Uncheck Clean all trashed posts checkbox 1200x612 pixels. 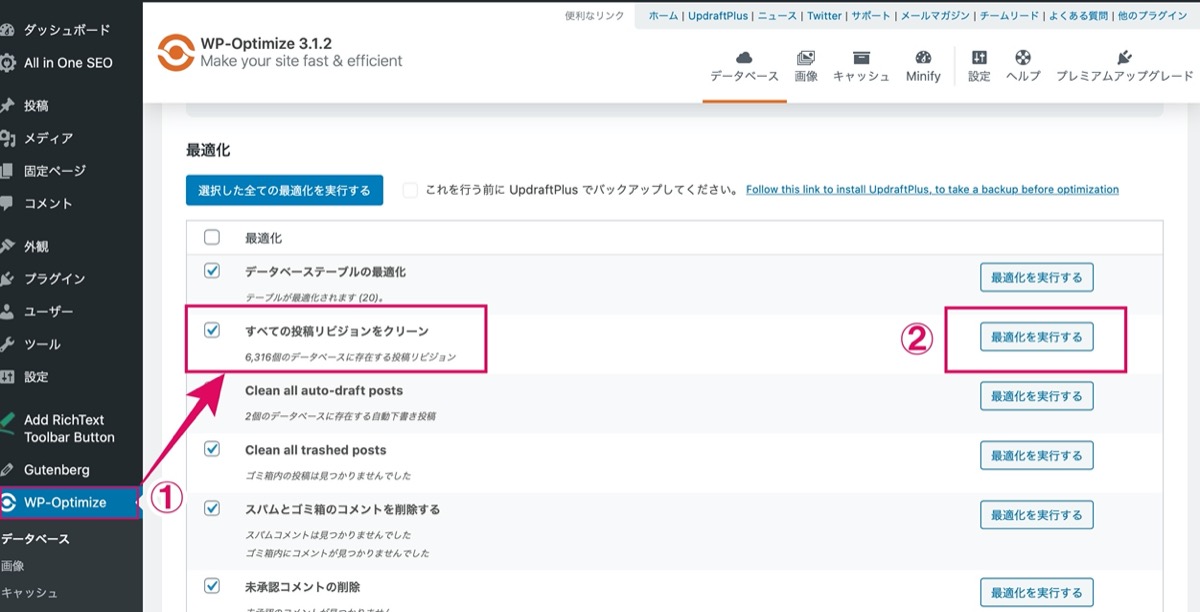coord(212,449)
